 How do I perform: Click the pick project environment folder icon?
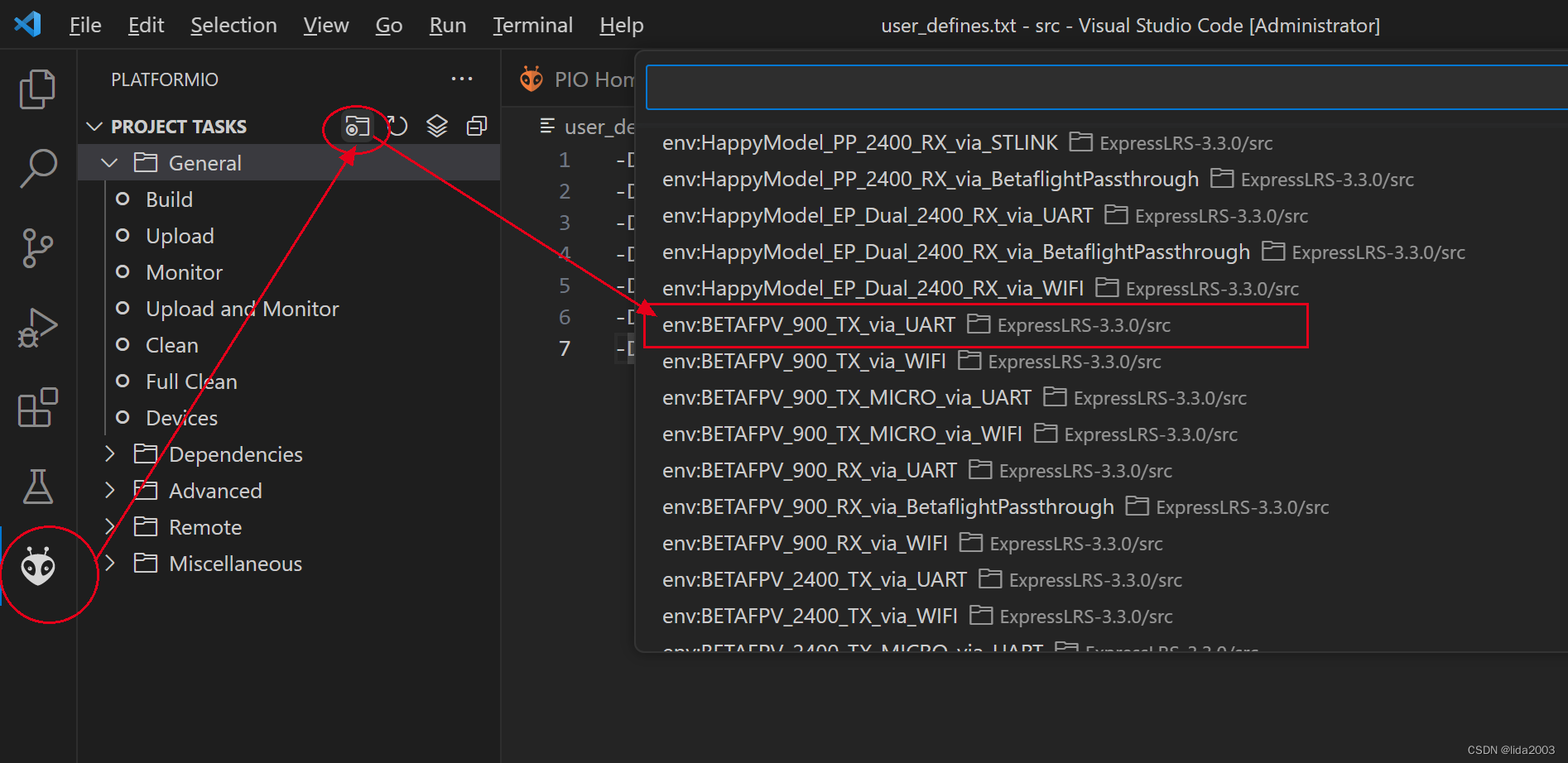click(x=357, y=127)
